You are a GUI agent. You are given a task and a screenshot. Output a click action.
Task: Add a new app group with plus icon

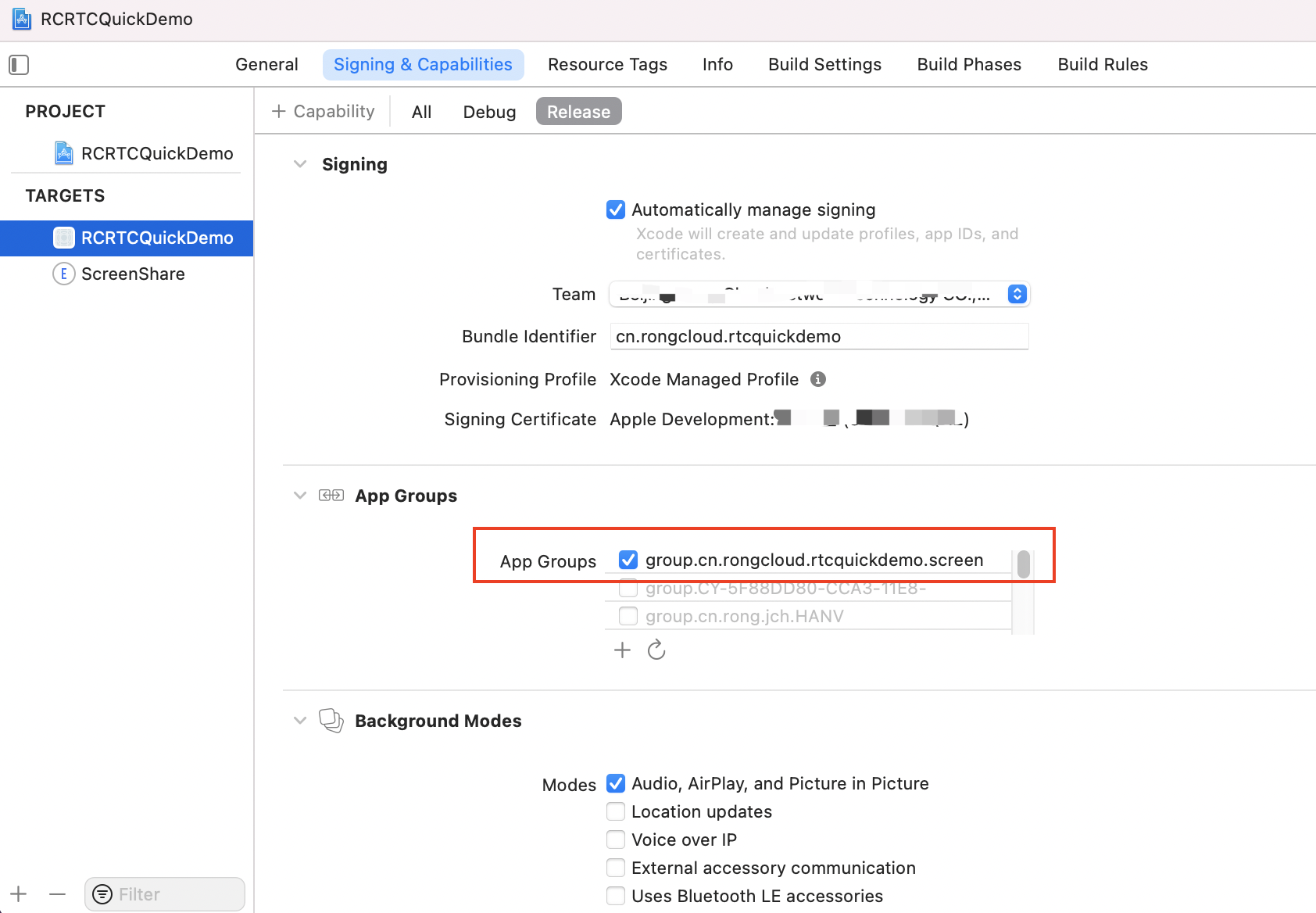click(x=622, y=650)
